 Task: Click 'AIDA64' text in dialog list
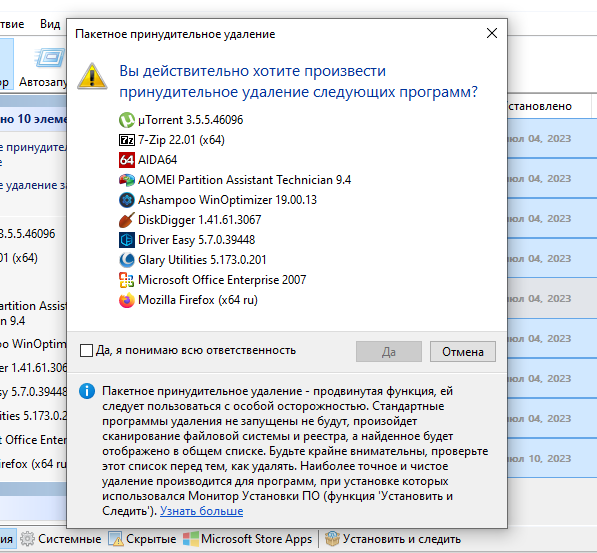pyautogui.click(x=157, y=160)
